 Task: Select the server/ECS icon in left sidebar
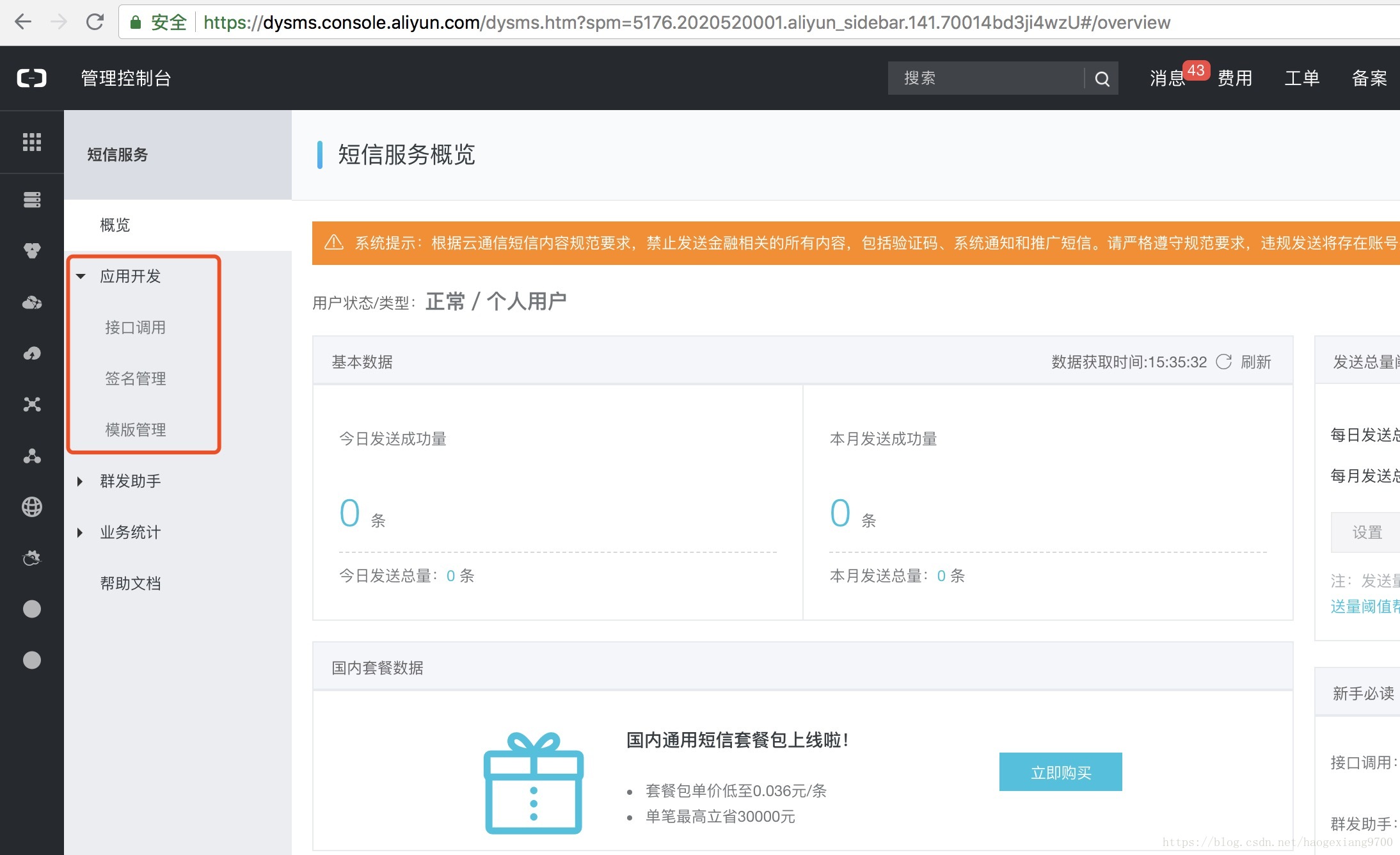(32, 200)
